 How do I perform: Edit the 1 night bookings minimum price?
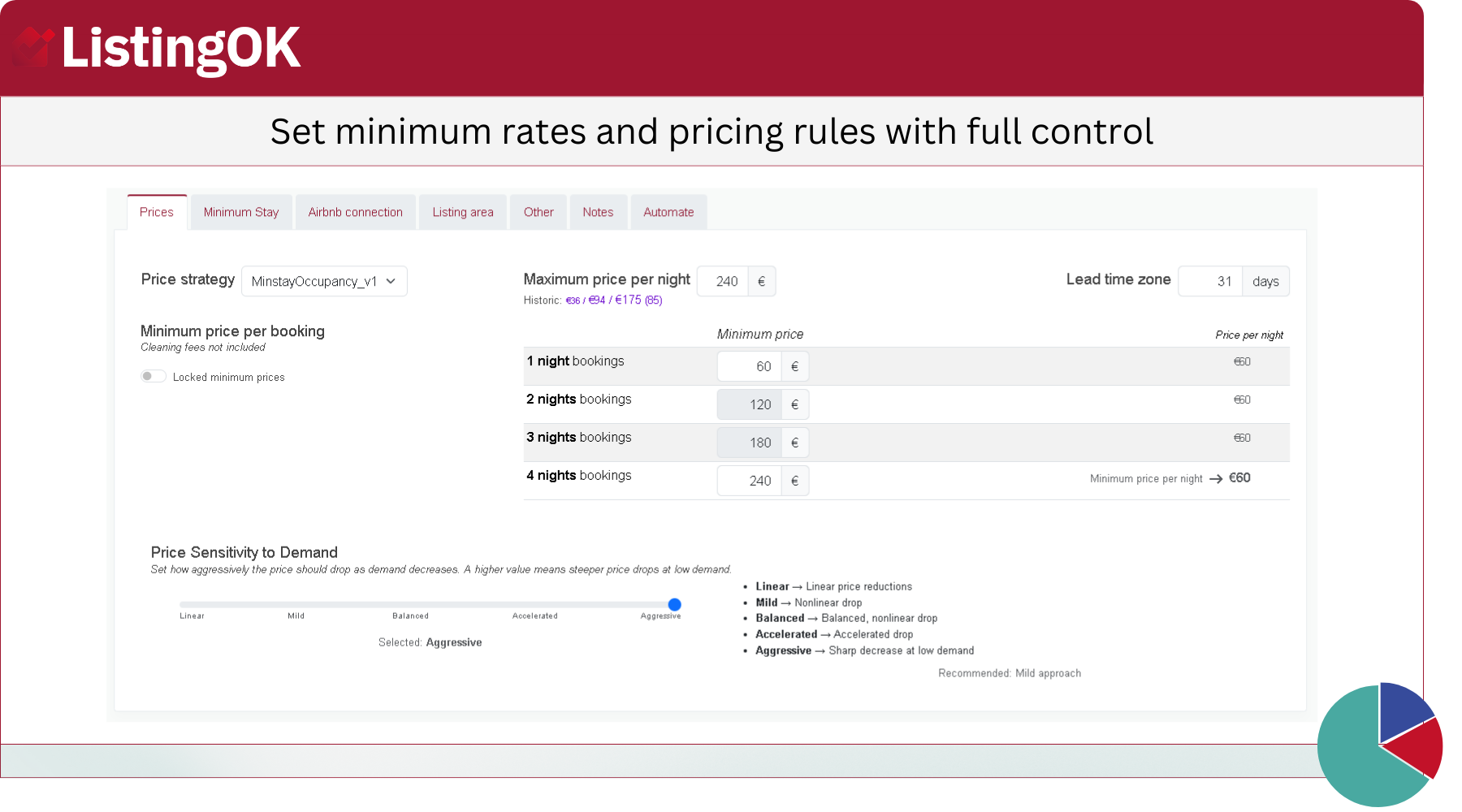[750, 366]
